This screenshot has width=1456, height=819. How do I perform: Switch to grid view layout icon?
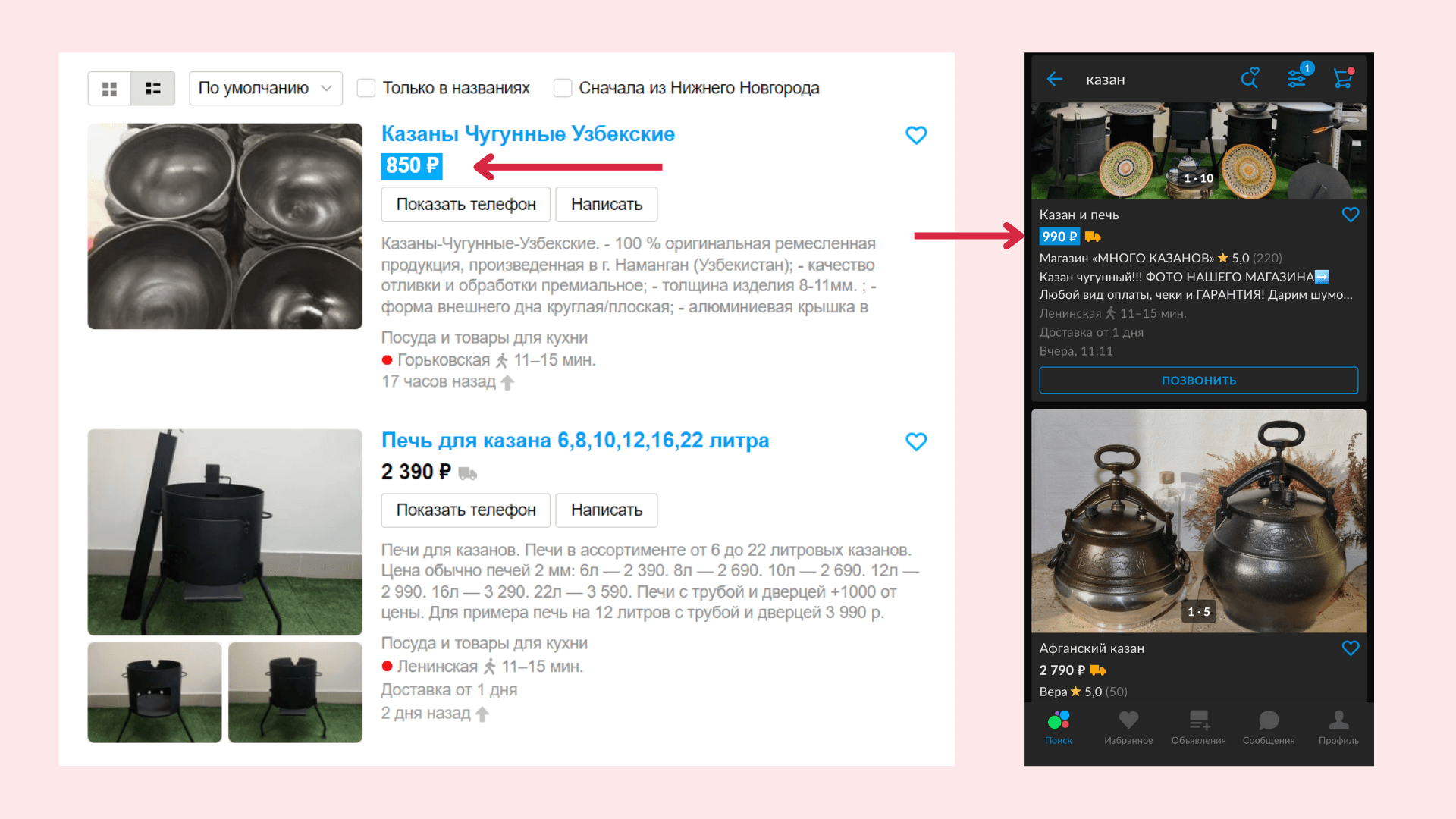coord(109,89)
